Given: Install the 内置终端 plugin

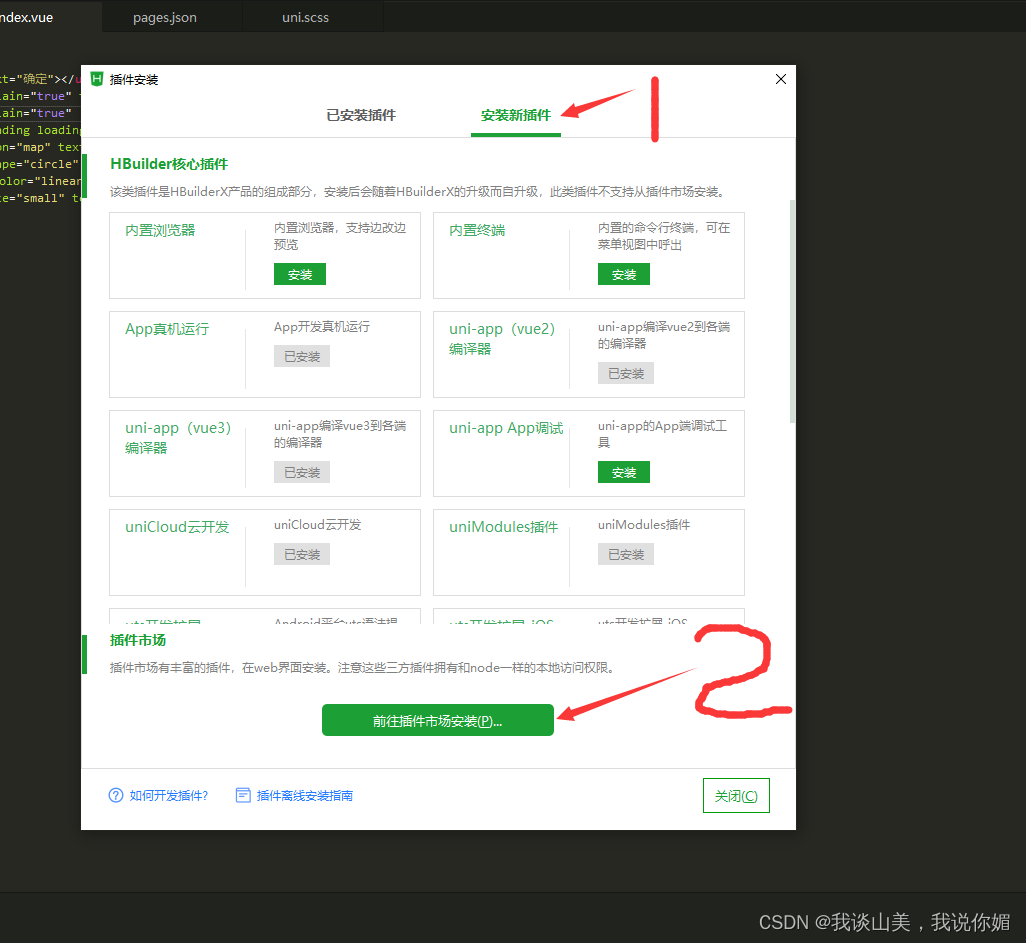Looking at the screenshot, I should [x=623, y=274].
